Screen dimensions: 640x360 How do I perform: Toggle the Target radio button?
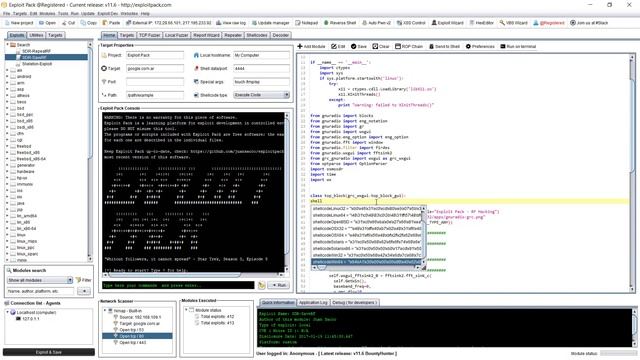tap(104, 69)
